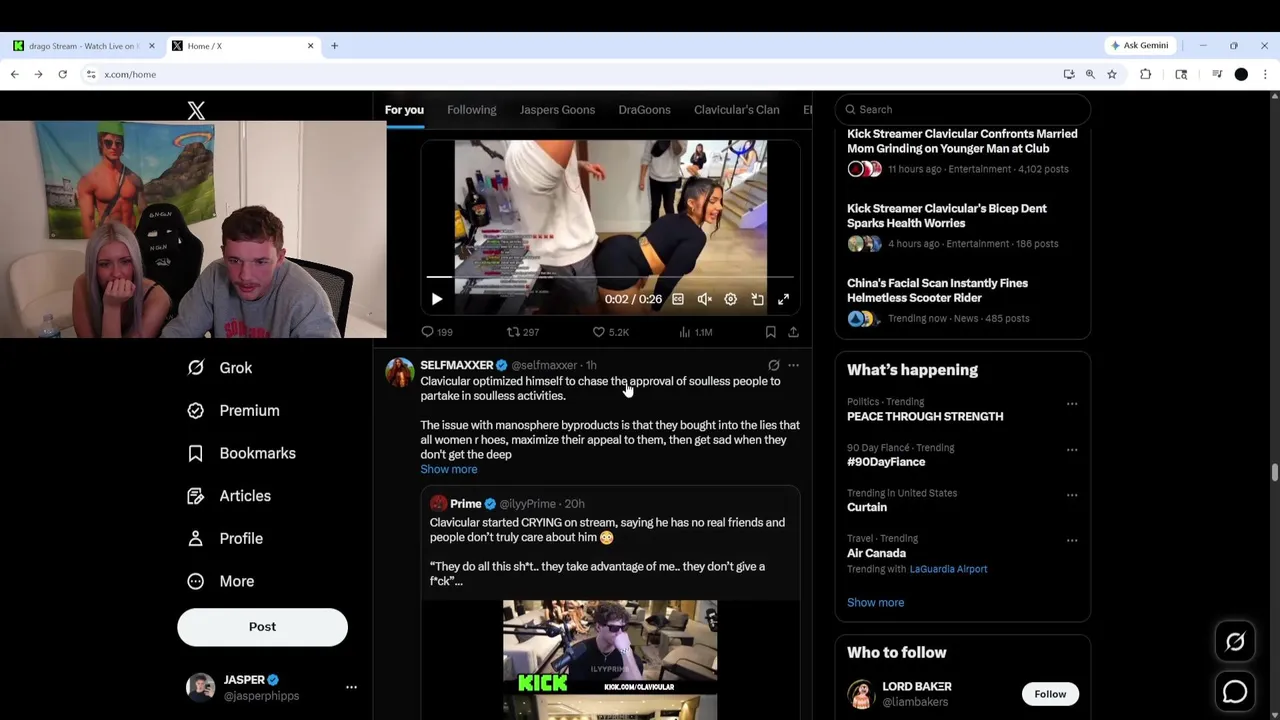Open more options for Curtain trend
The height and width of the screenshot is (720, 1280).
pyautogui.click(x=1072, y=495)
